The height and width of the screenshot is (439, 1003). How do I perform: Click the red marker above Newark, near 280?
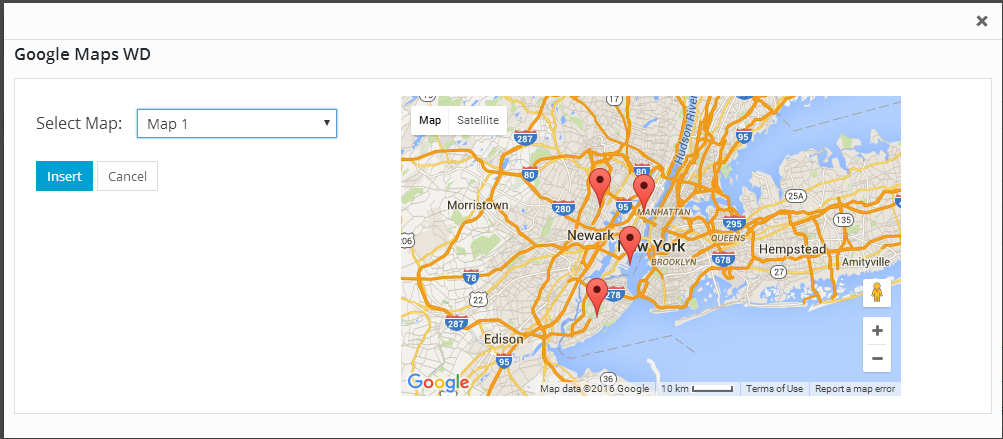coord(599,186)
